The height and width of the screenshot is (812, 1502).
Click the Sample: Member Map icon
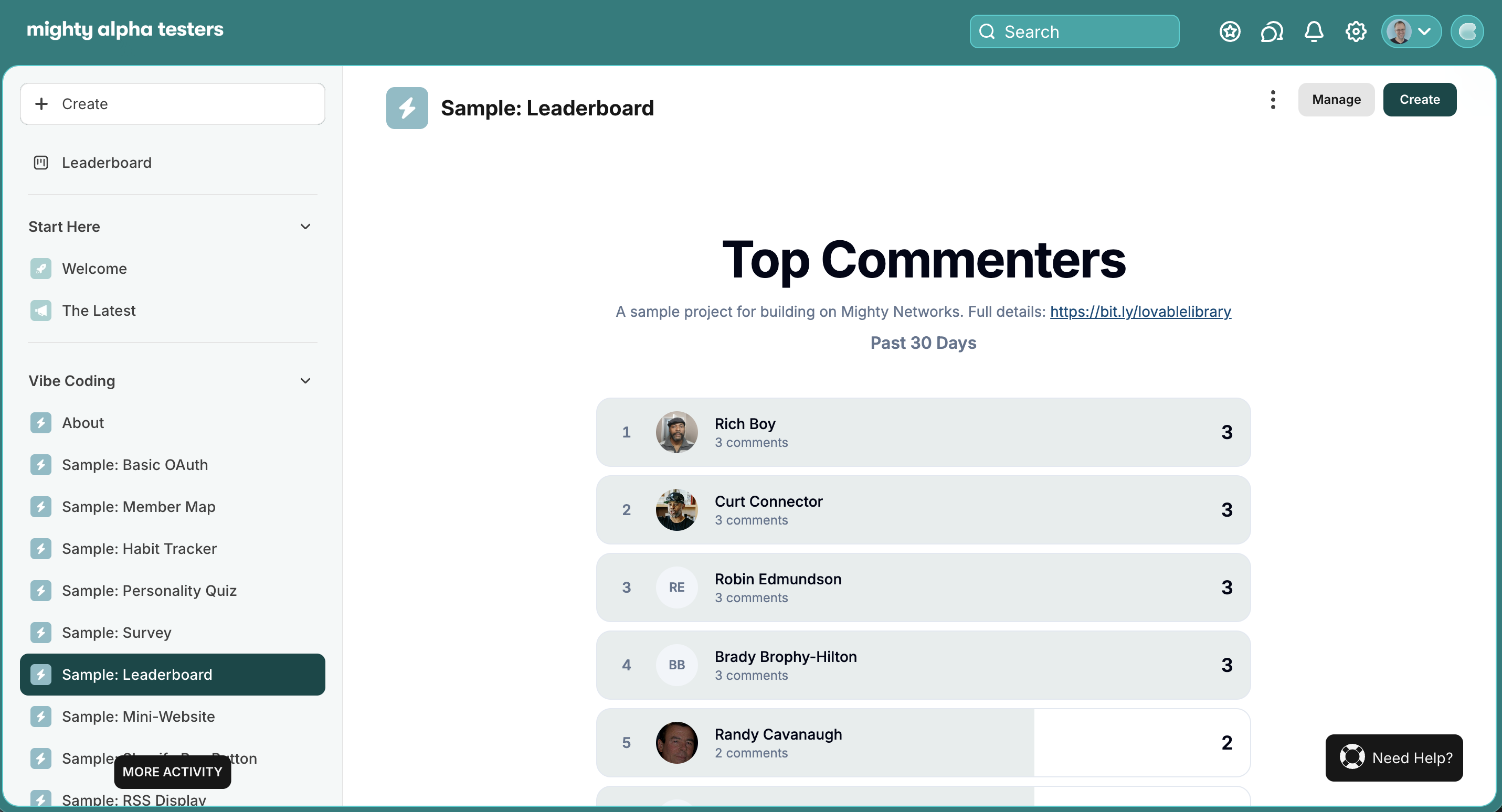41,507
